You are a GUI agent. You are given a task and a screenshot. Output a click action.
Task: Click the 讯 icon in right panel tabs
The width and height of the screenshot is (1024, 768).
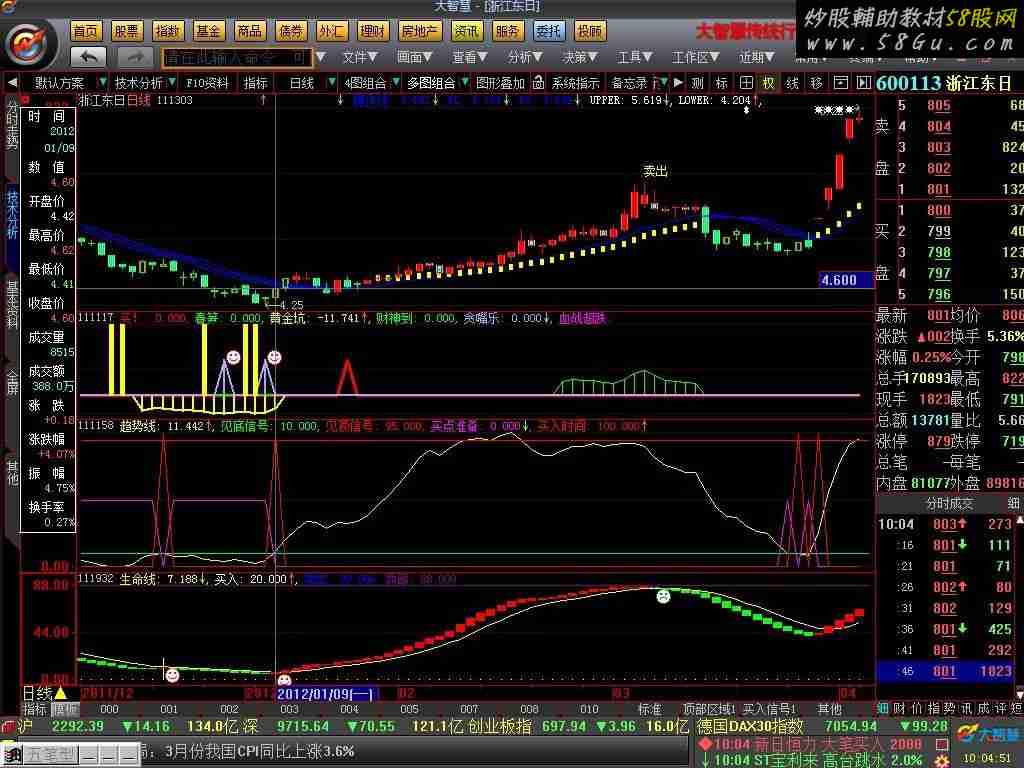tap(966, 708)
